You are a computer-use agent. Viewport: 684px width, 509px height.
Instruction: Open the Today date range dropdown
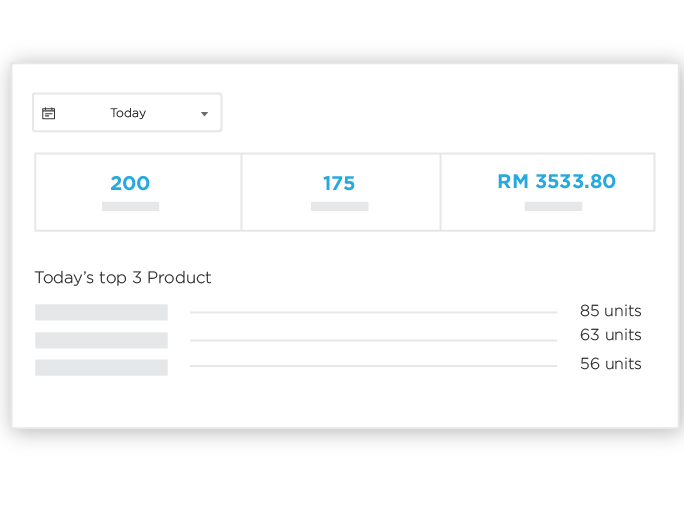[127, 113]
